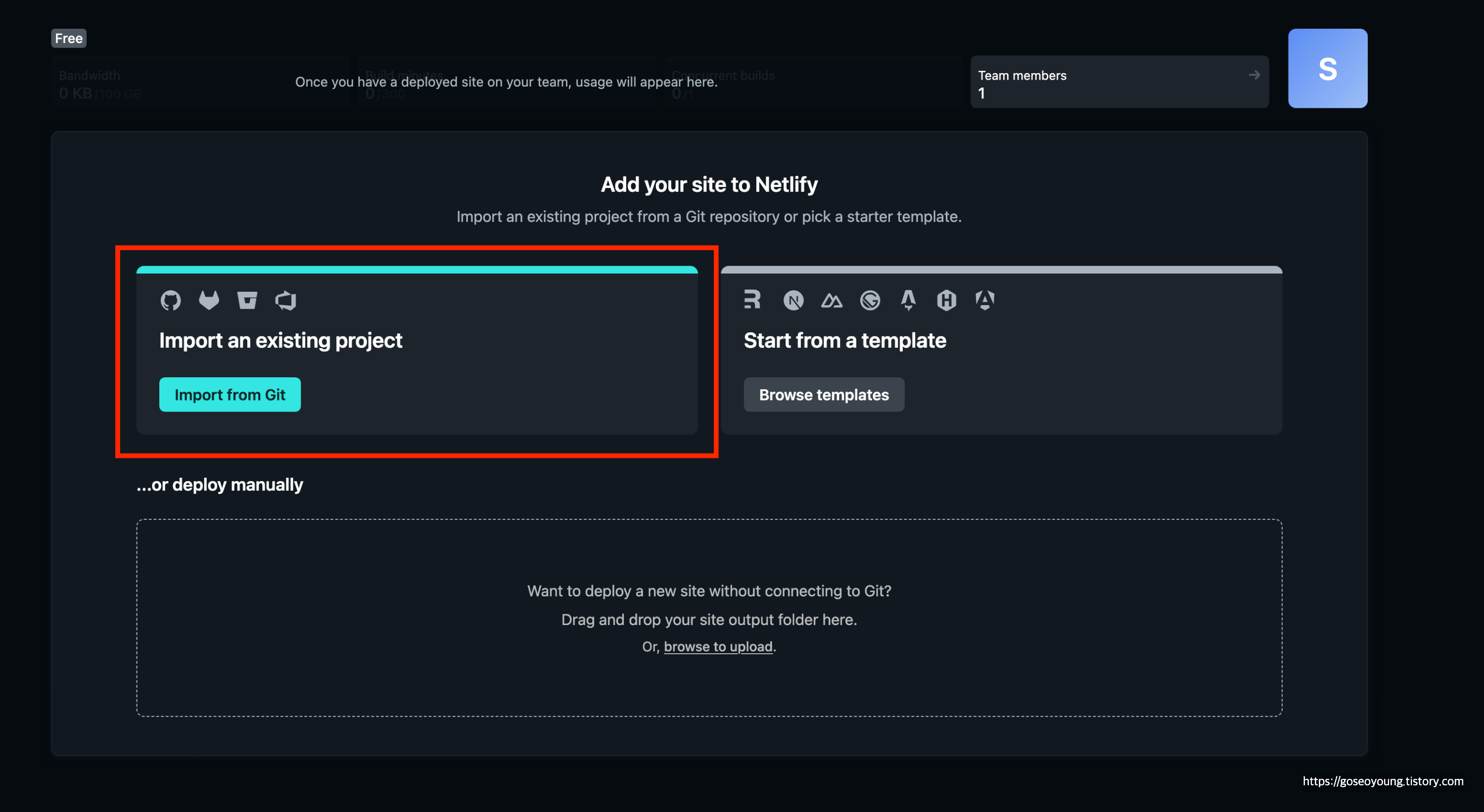
Task: Click the Astro rocket icon
Action: coord(908,300)
